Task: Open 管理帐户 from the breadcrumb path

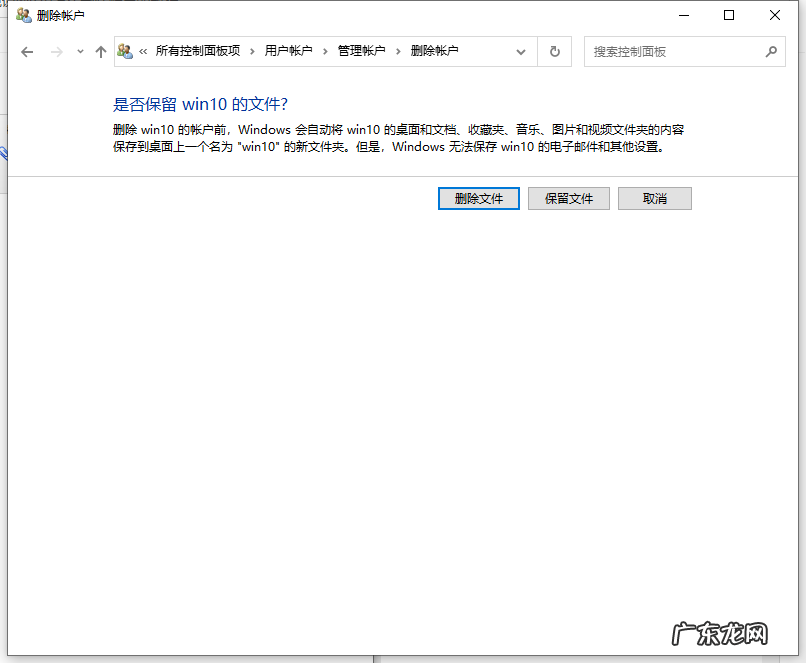Action: [361, 51]
